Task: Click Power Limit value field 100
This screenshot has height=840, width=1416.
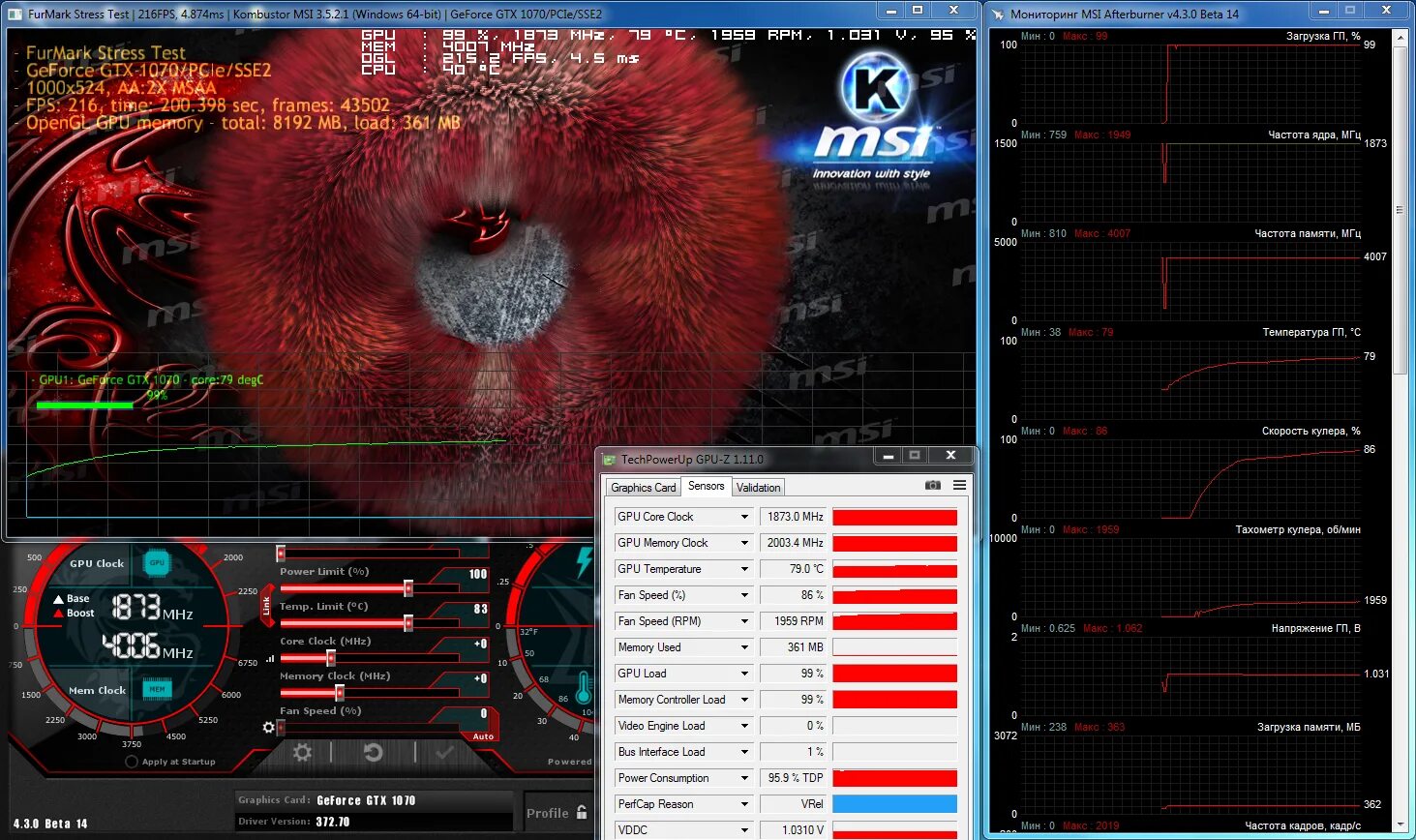Action: 476,574
